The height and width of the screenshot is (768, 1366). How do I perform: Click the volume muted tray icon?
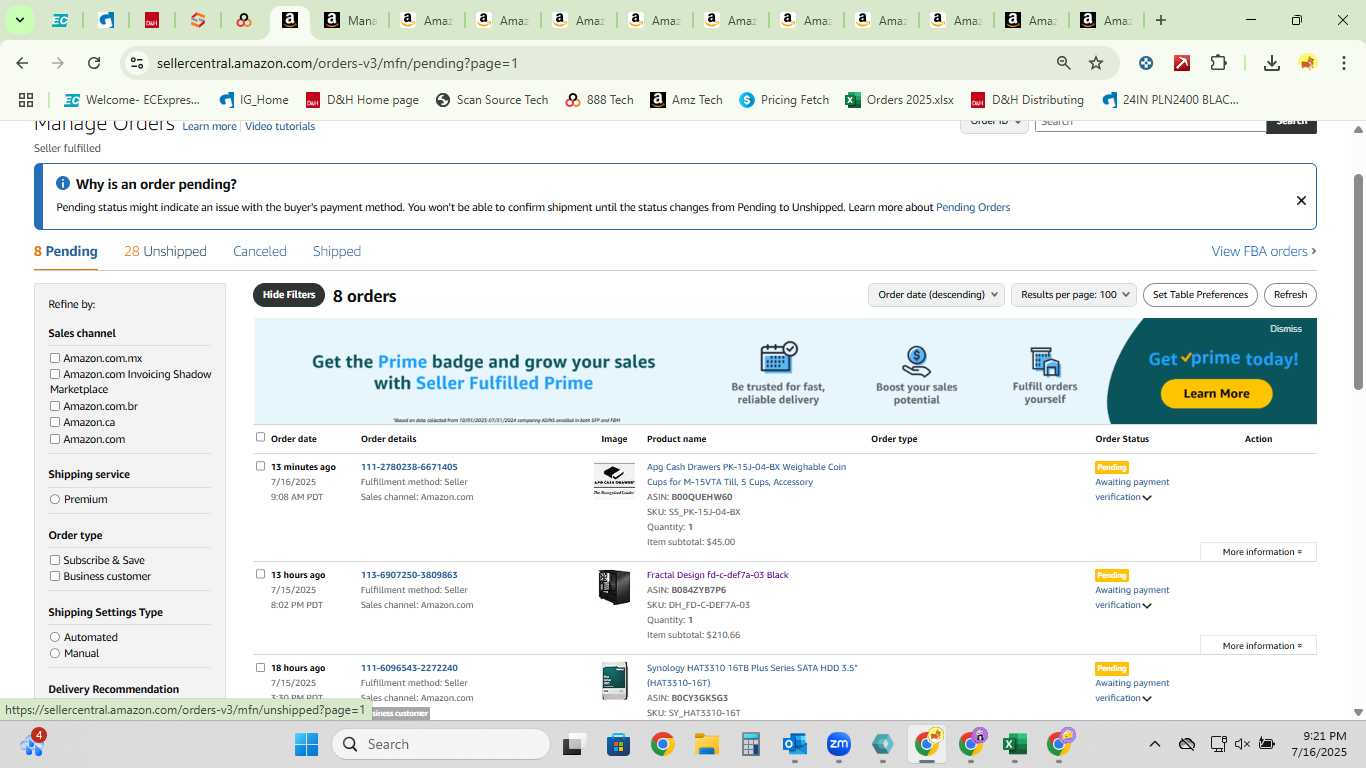1242,744
